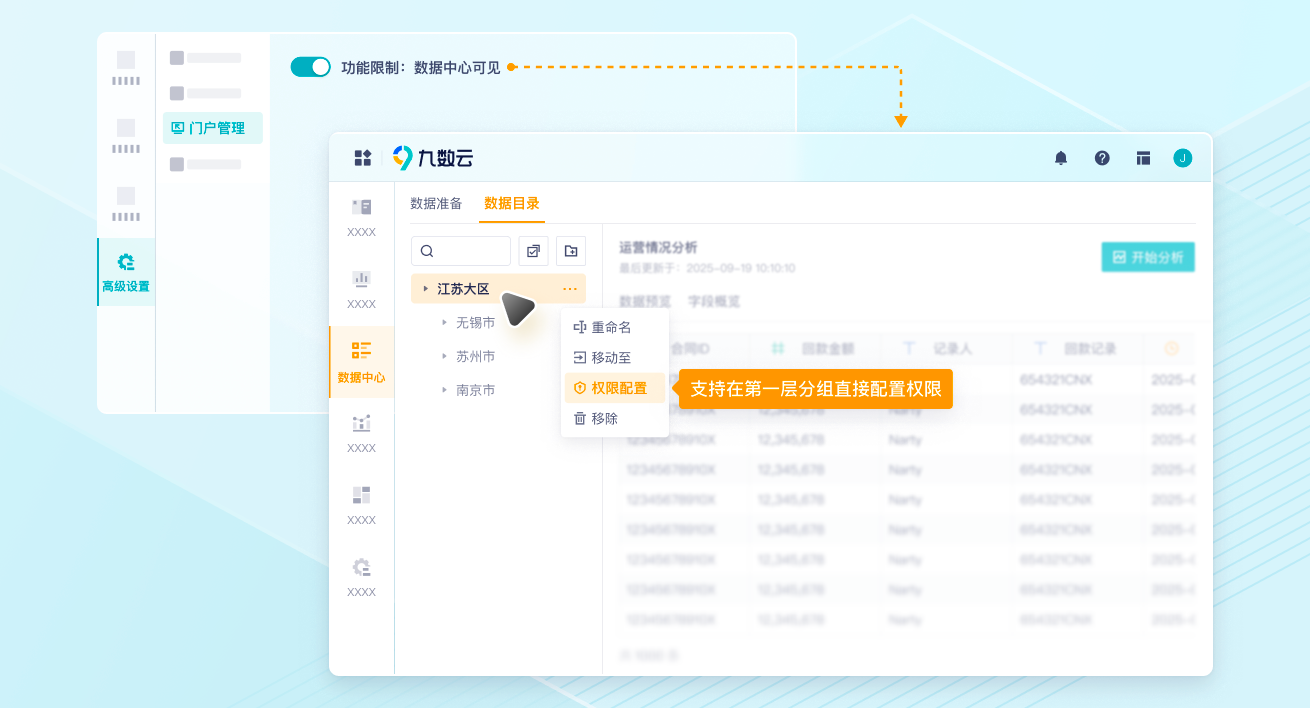Click the new folder icon above the tree
Viewport: 1310px width, 708px height.
click(570, 250)
